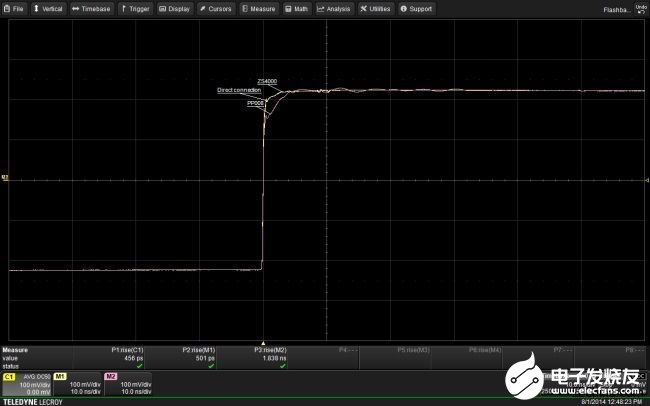This screenshot has width=650, height=406.
Task: Open the Math menu
Action: (x=297, y=9)
